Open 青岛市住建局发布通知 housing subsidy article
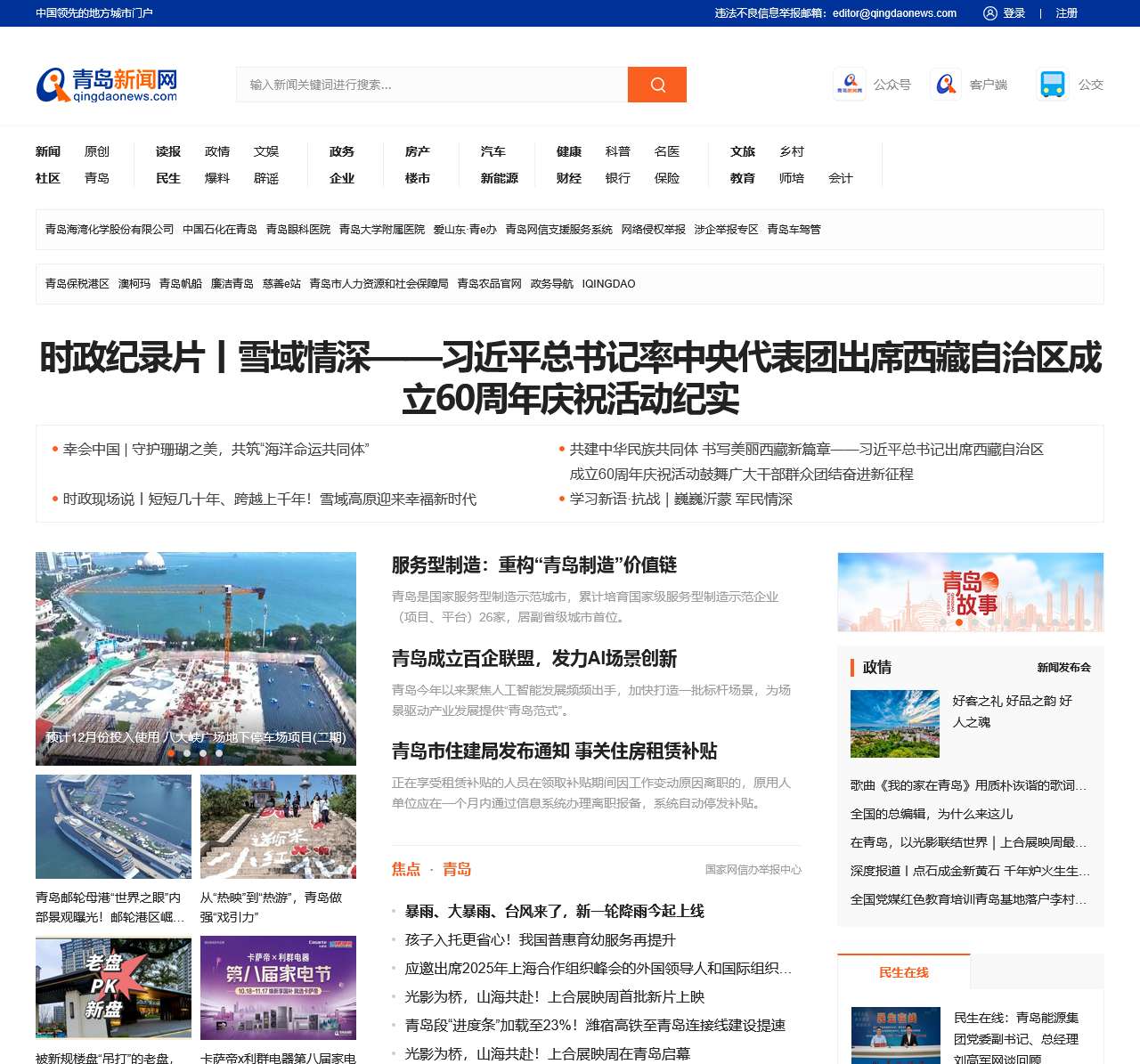The image size is (1140, 1064). click(554, 751)
